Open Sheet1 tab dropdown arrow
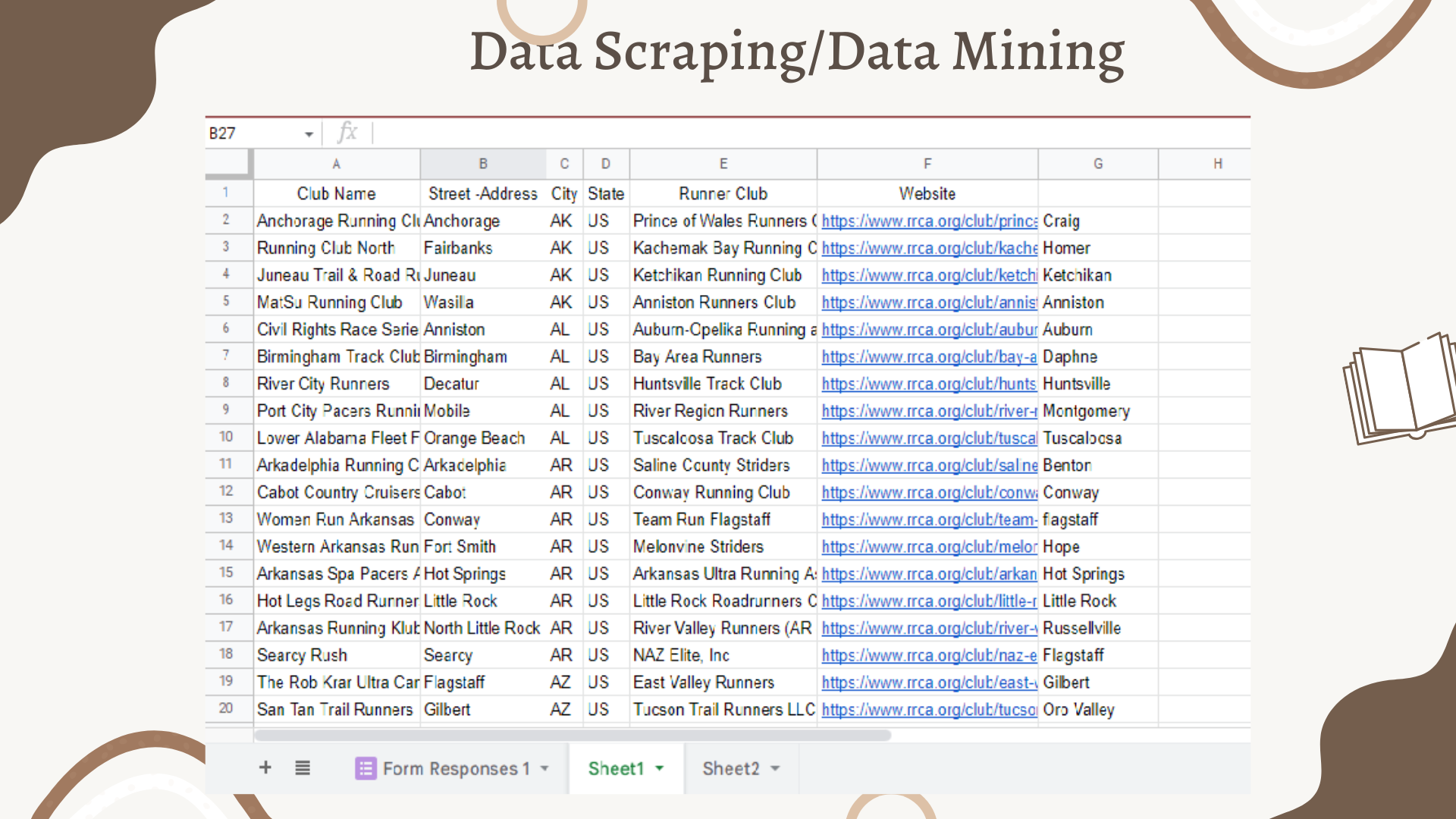Screen dimensions: 1456x819 click(660, 768)
